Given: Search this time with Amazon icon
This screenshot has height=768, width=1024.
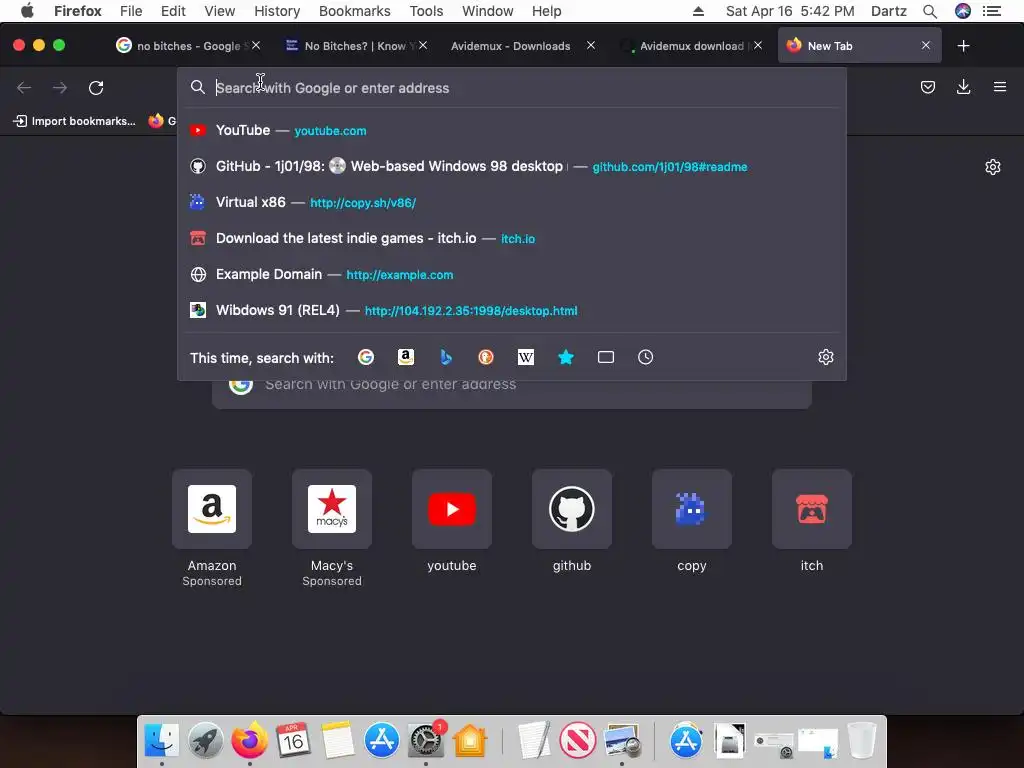Looking at the screenshot, I should (x=406, y=357).
